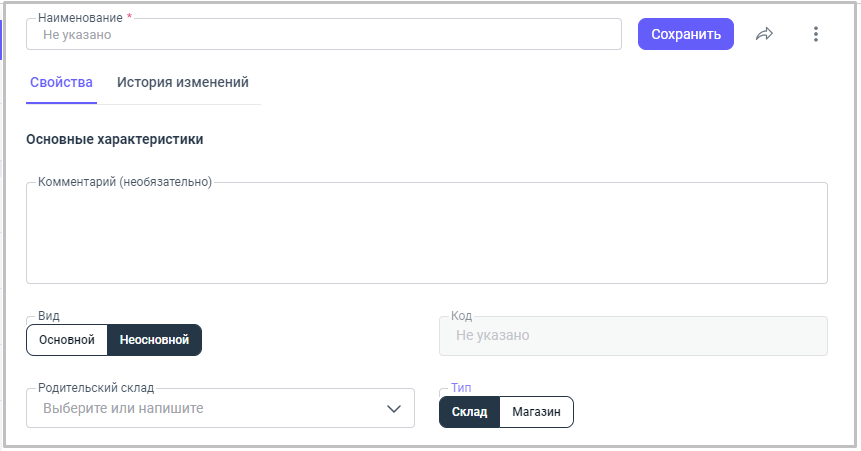Click the share arrow icon
This screenshot has height=451, width=861.
coord(765,34)
